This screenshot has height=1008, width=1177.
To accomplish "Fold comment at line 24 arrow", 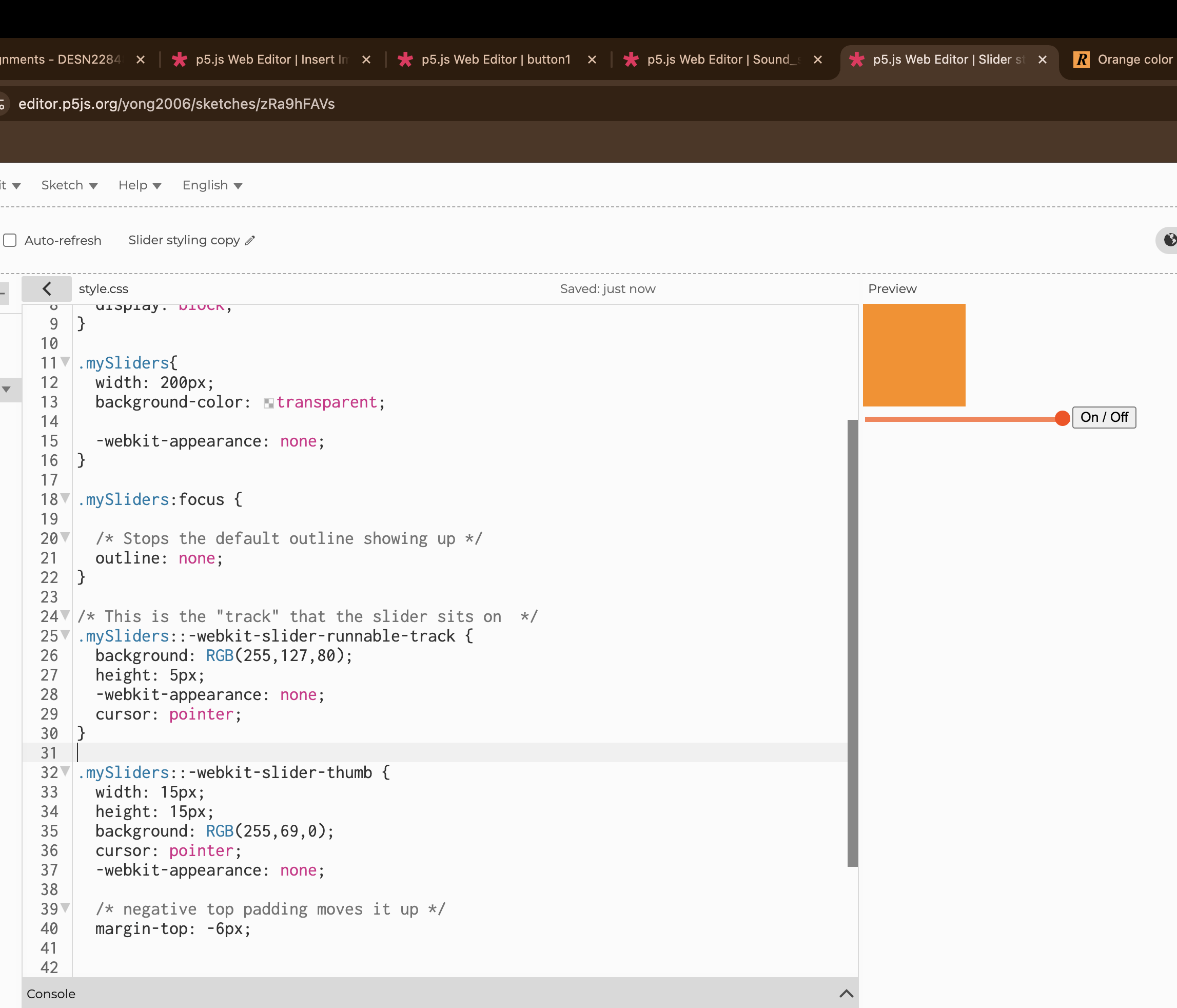I will [65, 615].
